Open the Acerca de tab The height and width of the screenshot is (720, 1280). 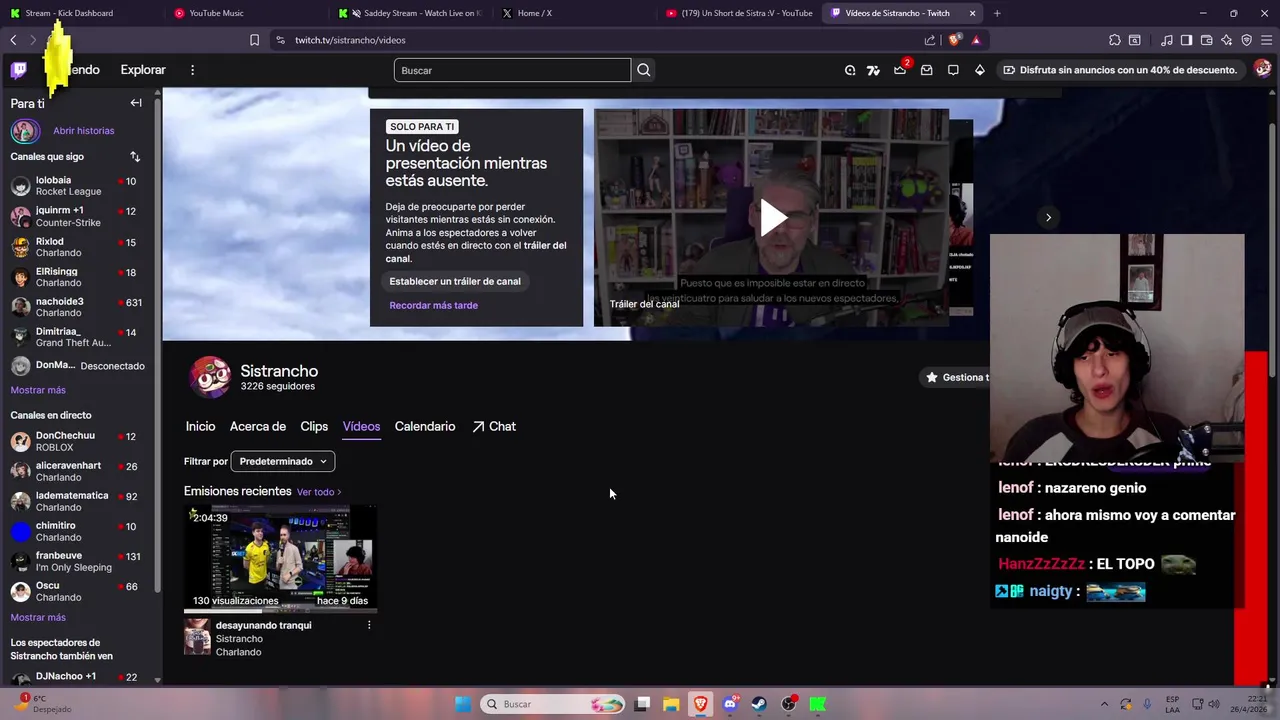[258, 426]
